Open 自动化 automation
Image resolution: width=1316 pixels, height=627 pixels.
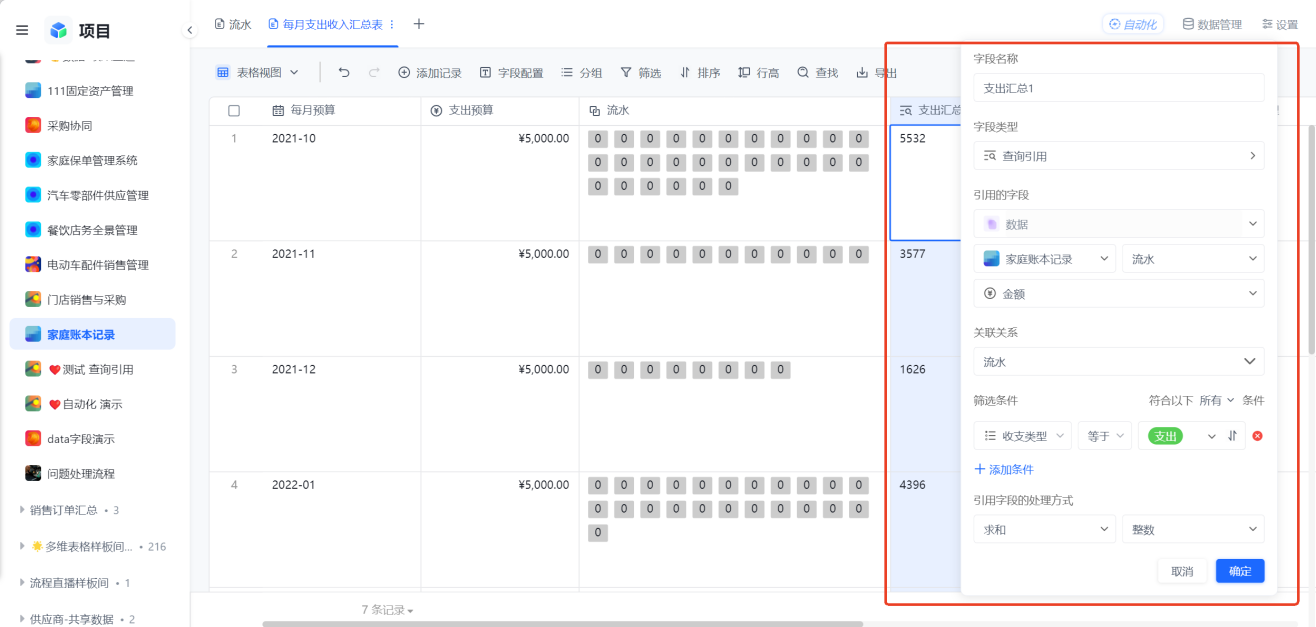[x=1133, y=24]
